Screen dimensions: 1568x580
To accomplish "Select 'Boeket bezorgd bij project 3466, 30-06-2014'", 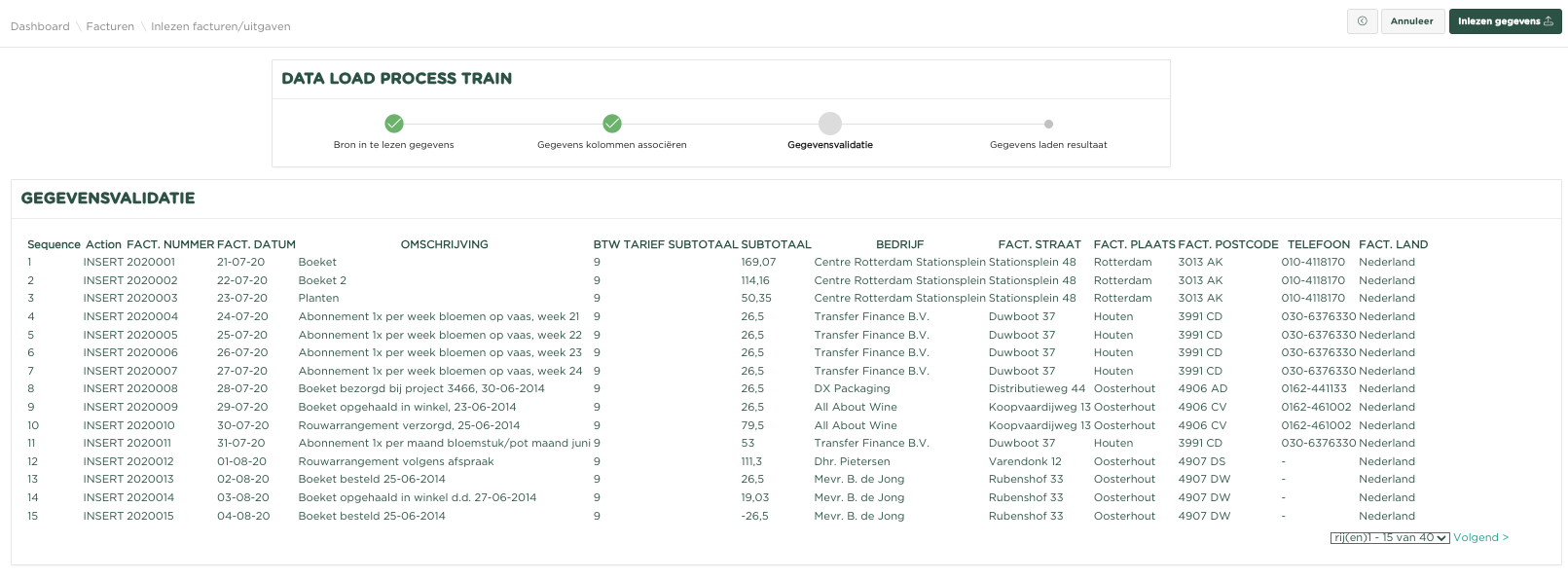I will pos(421,388).
